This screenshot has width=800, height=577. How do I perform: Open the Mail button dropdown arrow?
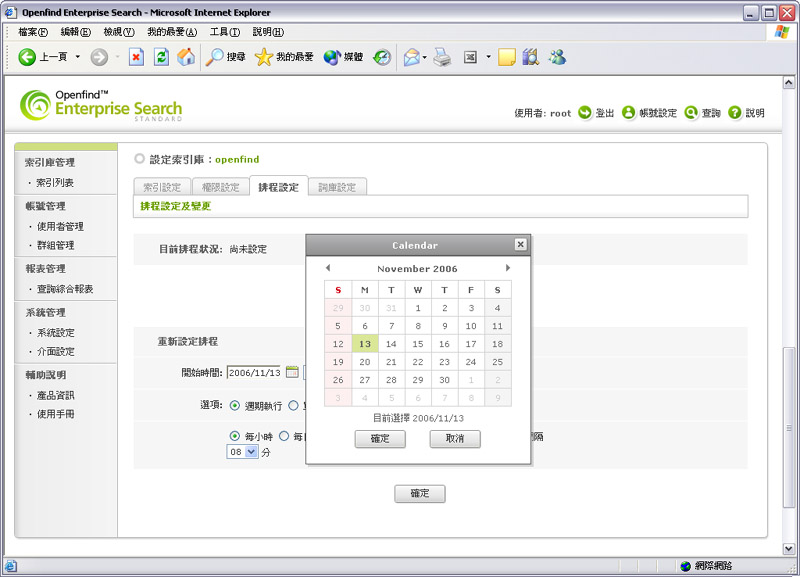click(x=424, y=57)
